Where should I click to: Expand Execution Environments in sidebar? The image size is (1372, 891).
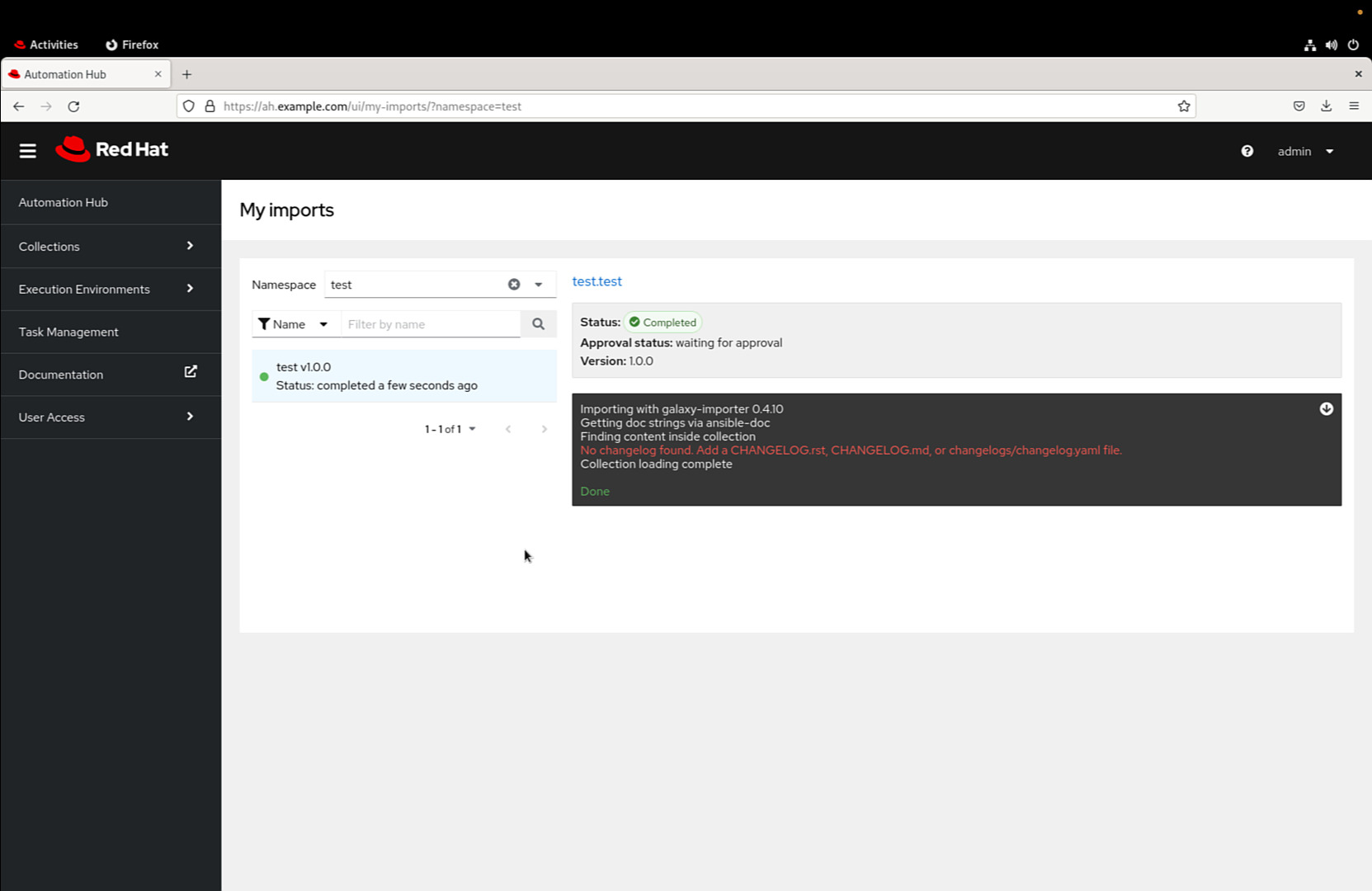coord(111,289)
